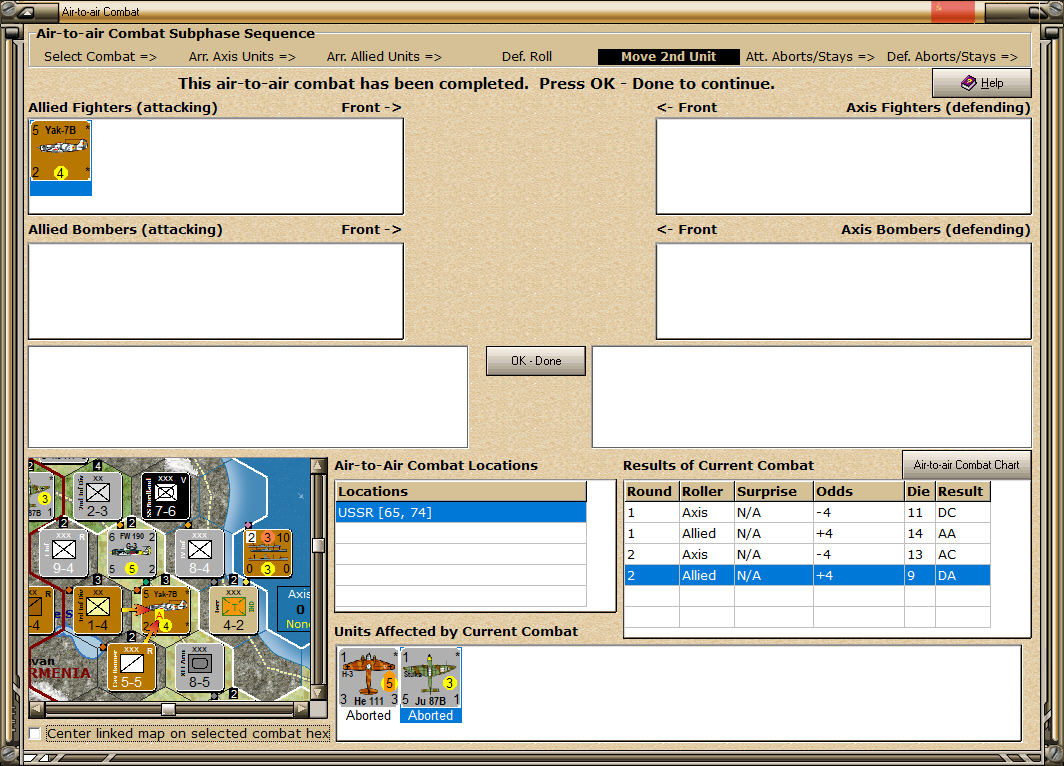Click the Locations column header
Image resolution: width=1064 pixels, height=766 pixels.
461,491
